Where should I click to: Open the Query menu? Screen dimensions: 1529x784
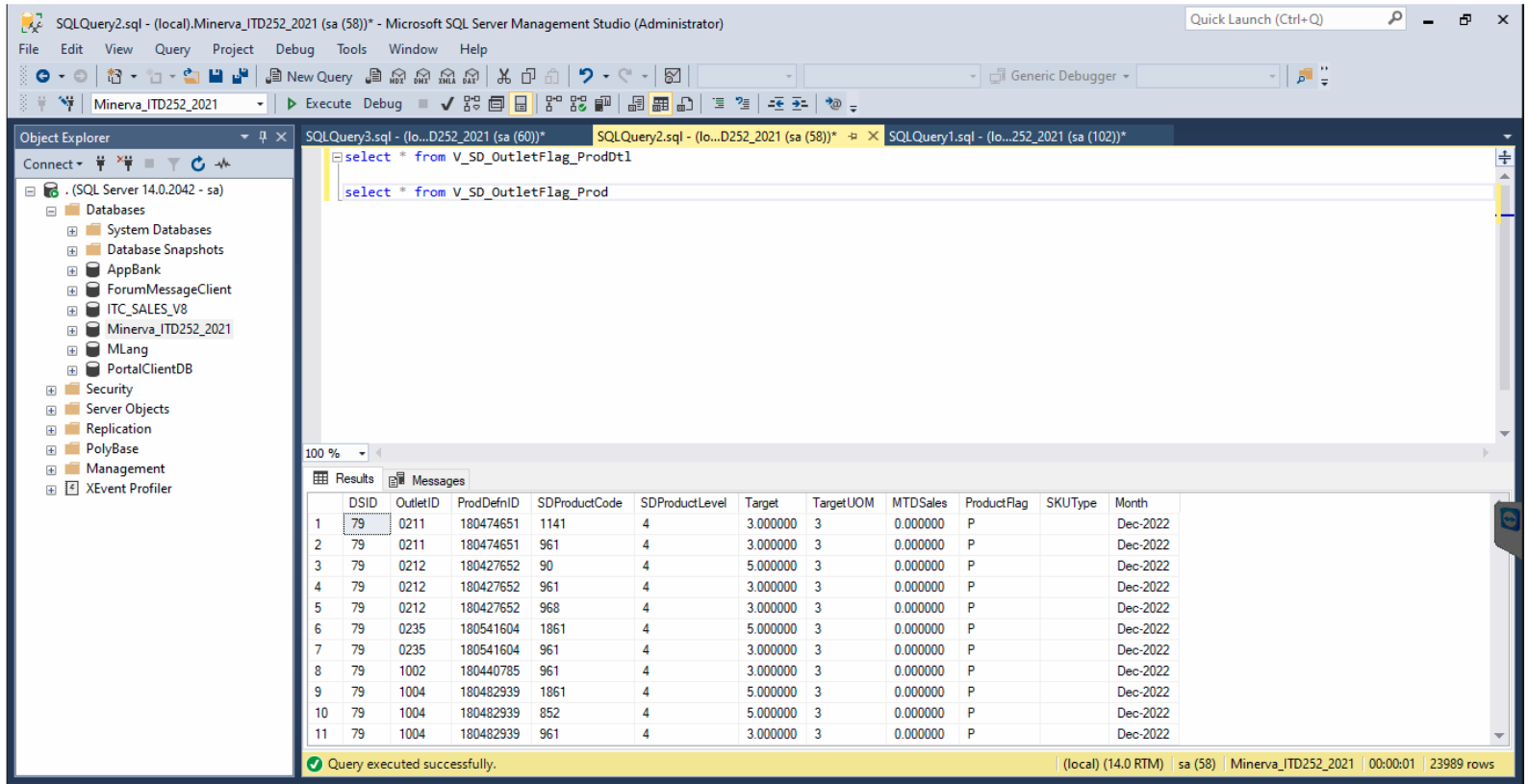point(172,49)
